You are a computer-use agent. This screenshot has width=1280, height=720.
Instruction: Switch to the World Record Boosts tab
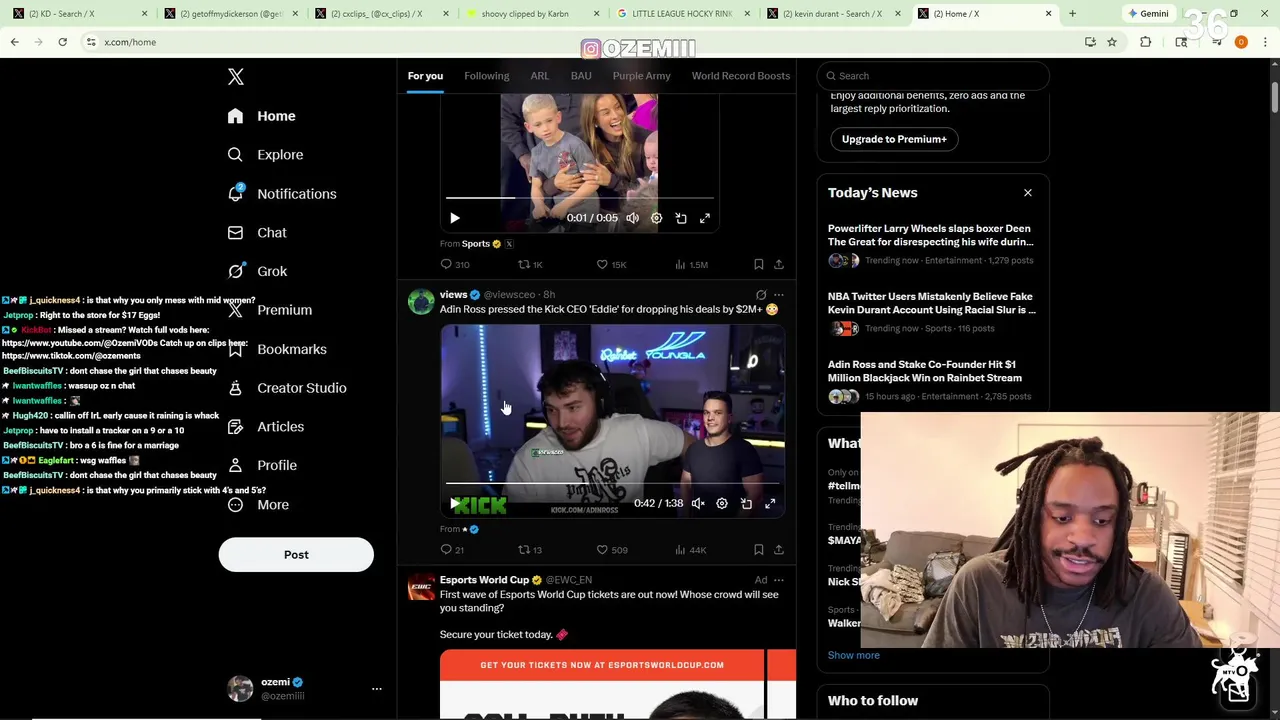[741, 76]
